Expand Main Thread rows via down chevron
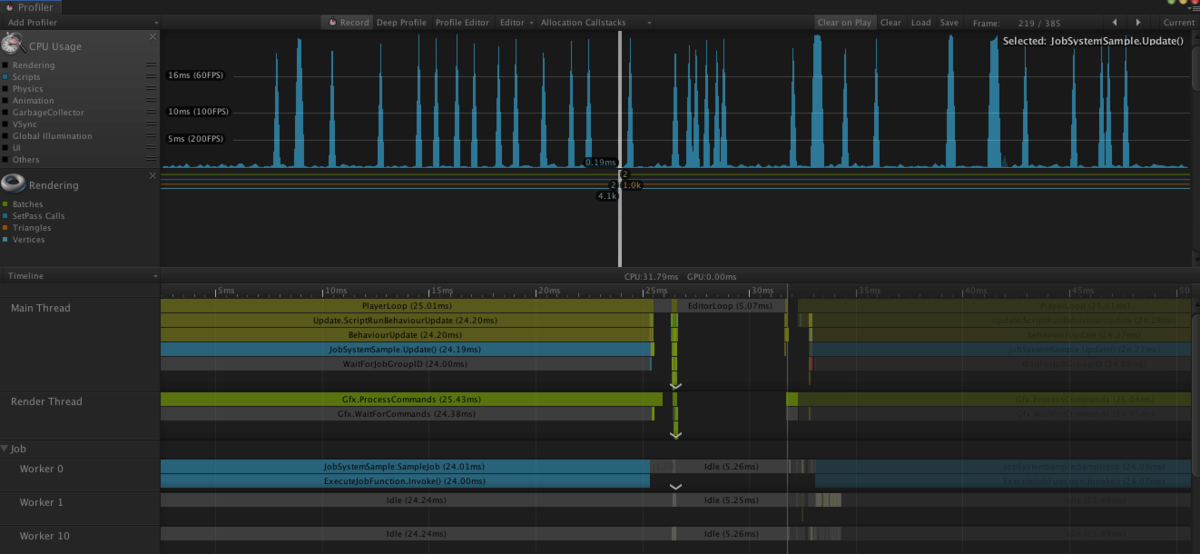 (675, 385)
